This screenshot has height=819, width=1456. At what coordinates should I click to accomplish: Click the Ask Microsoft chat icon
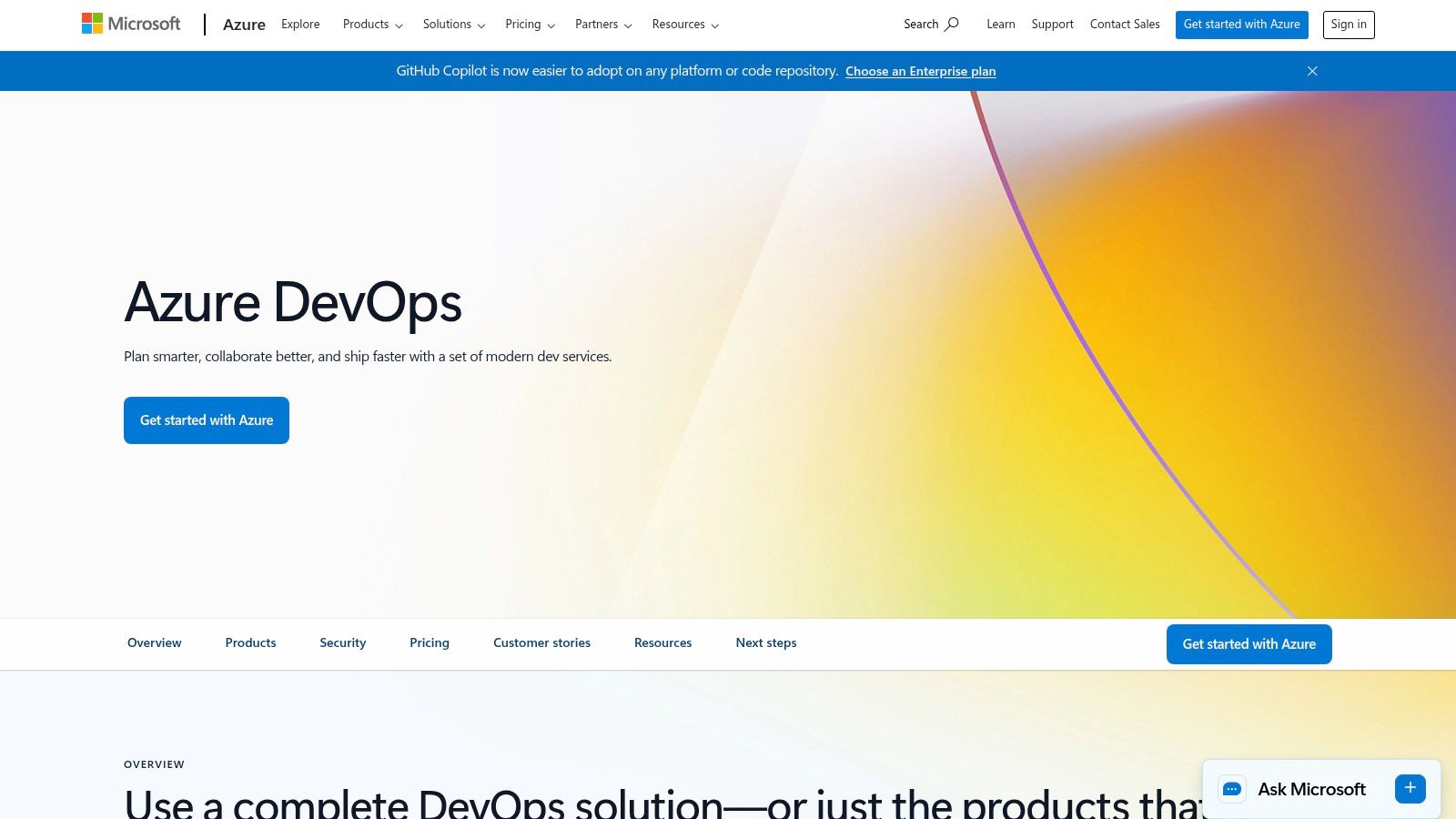(1232, 789)
